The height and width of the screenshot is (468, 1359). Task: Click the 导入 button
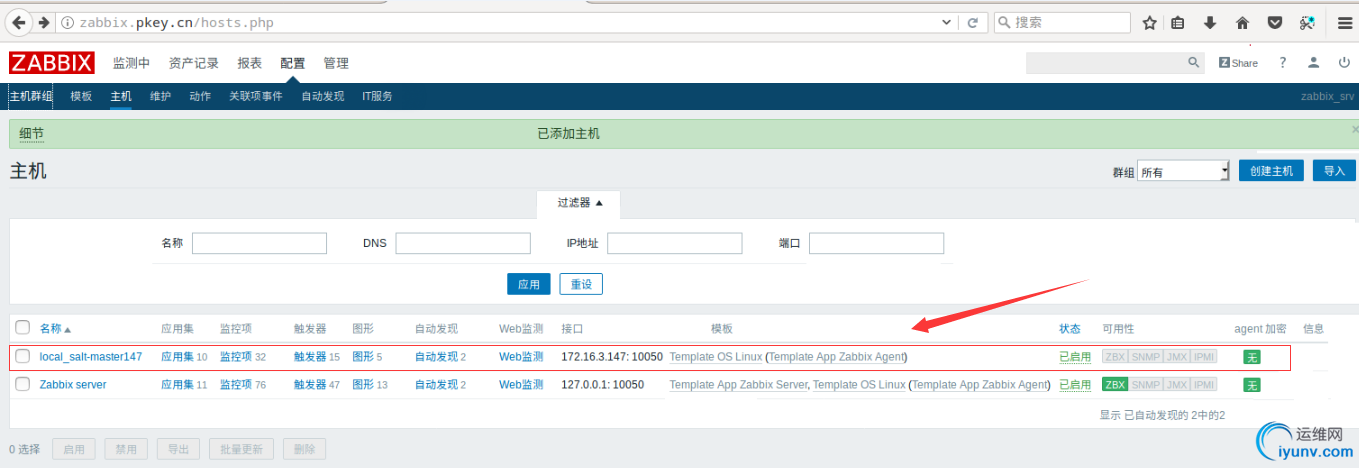point(1334,171)
